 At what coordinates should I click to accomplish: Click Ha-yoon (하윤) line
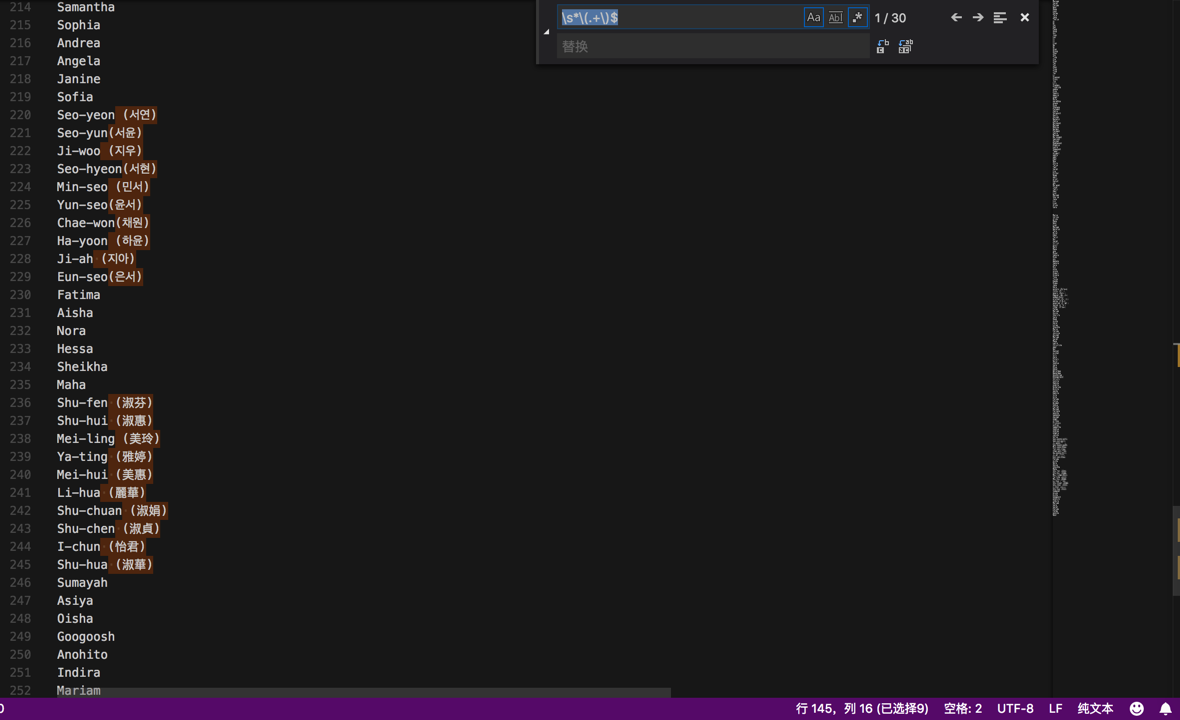(103, 241)
